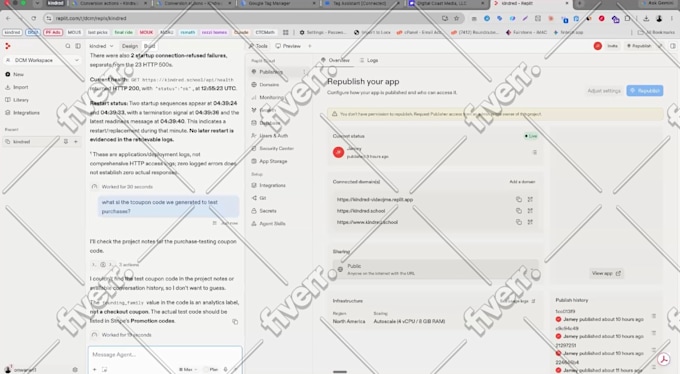
Task: Click the browser back arrow
Action: click(x=8, y=18)
